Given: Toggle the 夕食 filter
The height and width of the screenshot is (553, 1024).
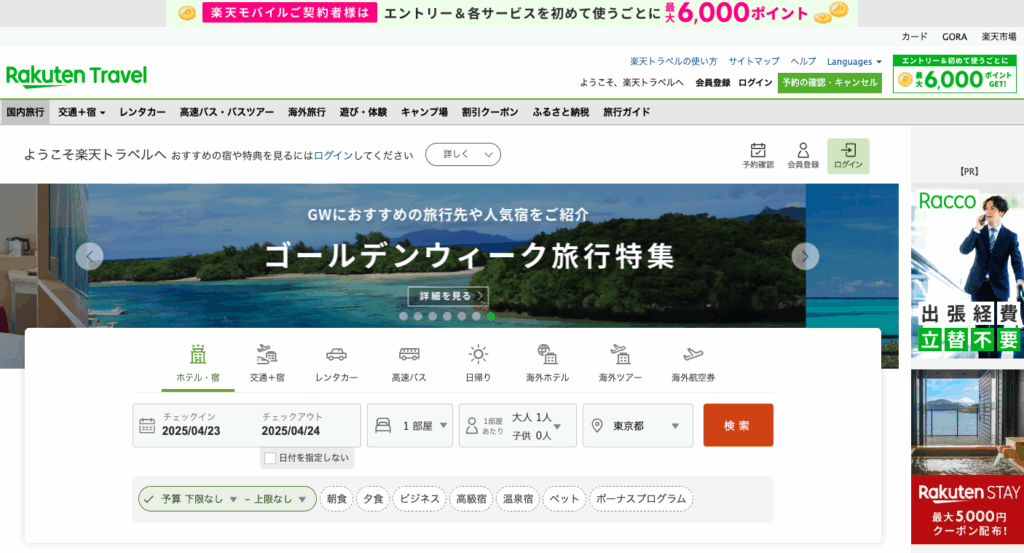Looking at the screenshot, I should pyautogui.click(x=373, y=499).
